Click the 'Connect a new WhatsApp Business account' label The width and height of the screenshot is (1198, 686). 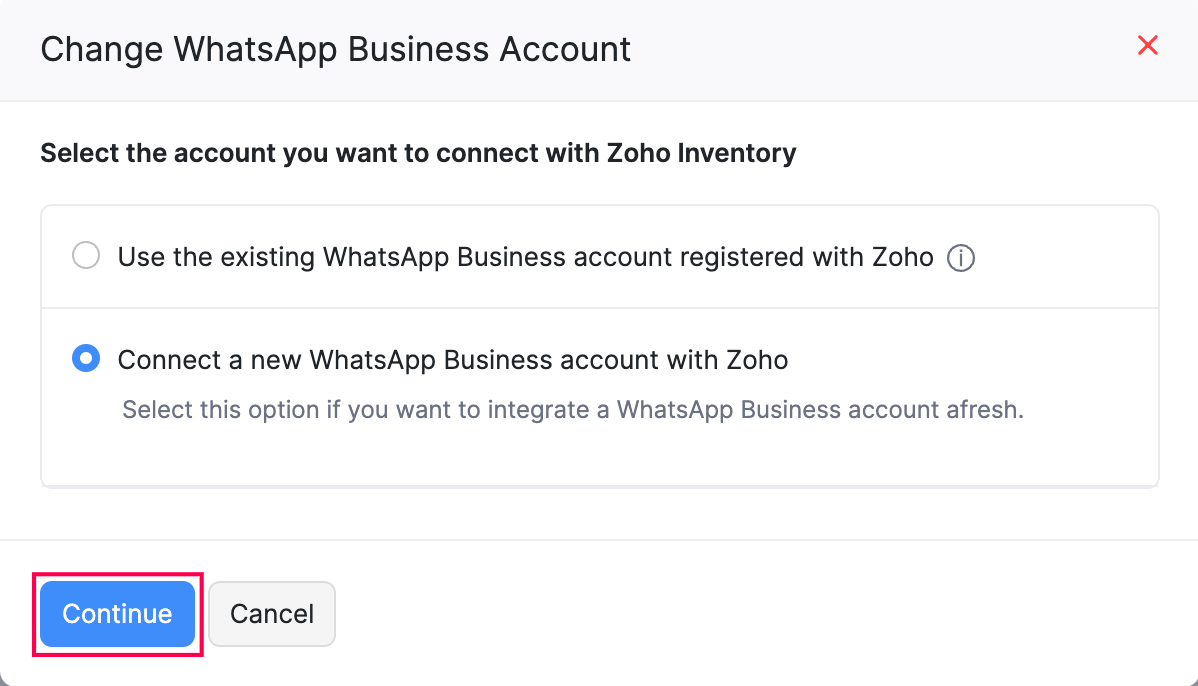click(x=452, y=360)
